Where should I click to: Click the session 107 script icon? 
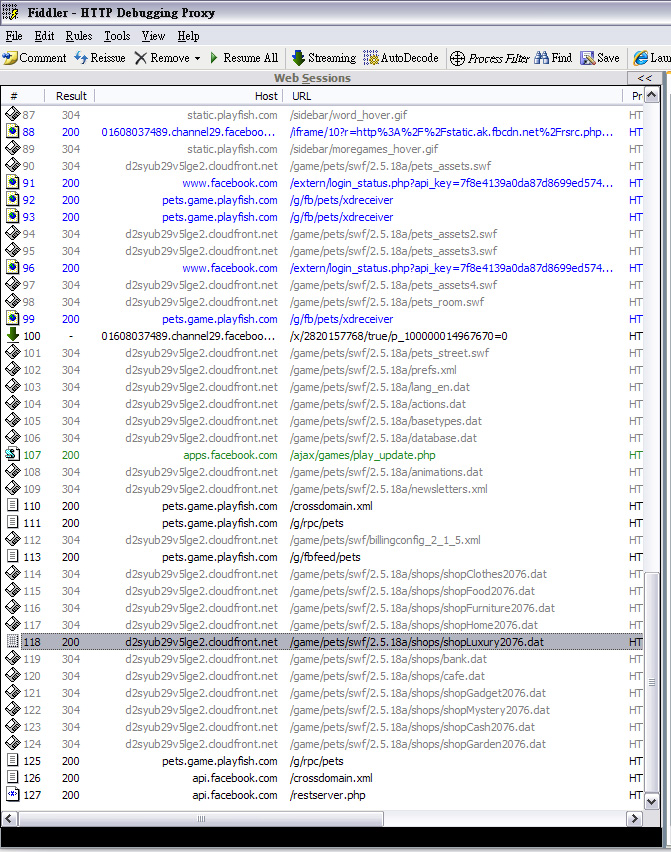click(x=12, y=454)
